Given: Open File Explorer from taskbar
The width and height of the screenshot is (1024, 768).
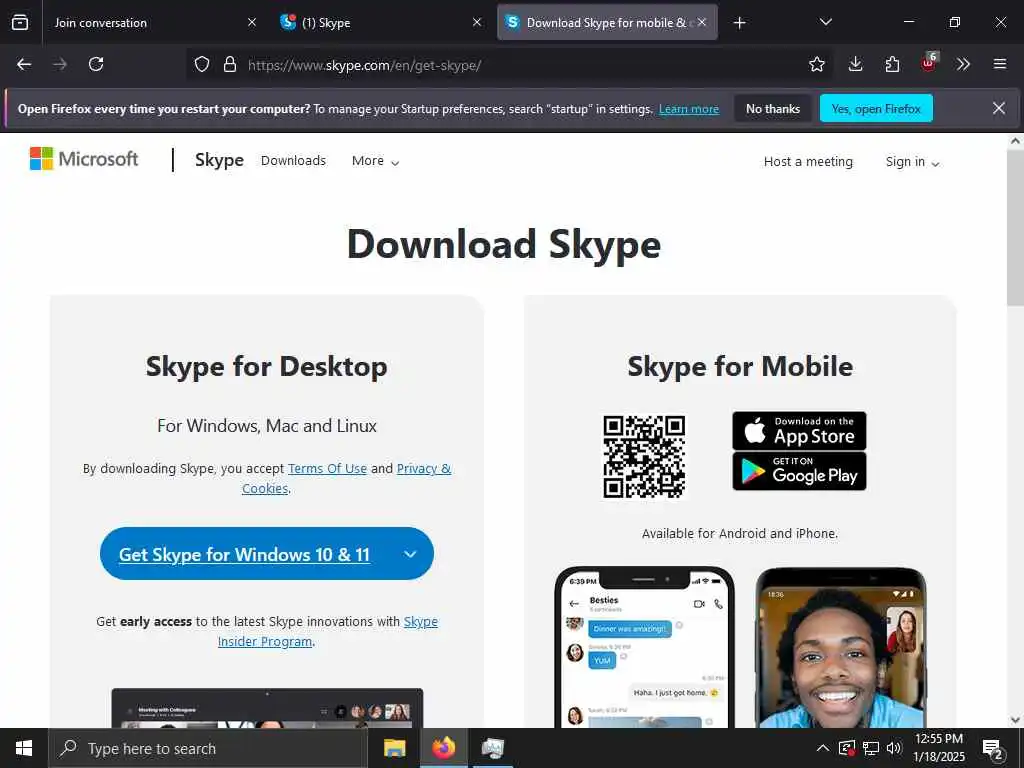Looking at the screenshot, I should click(394, 748).
